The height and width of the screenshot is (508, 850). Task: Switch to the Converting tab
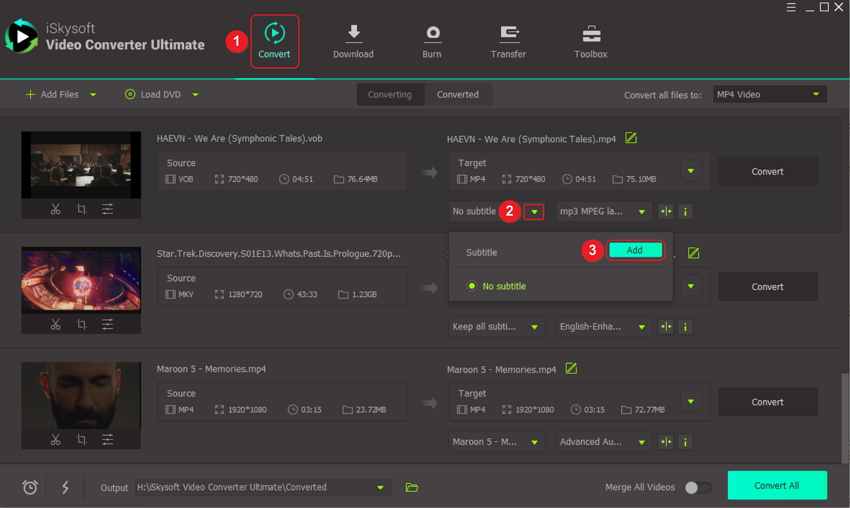[389, 94]
